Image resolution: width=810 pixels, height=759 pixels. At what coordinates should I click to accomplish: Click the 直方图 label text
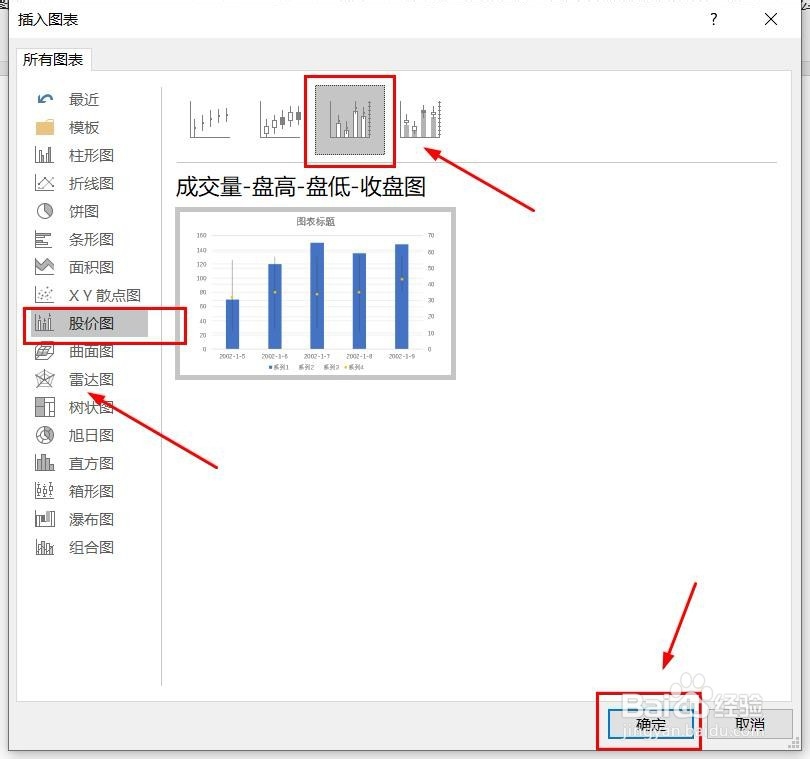pyautogui.click(x=91, y=463)
